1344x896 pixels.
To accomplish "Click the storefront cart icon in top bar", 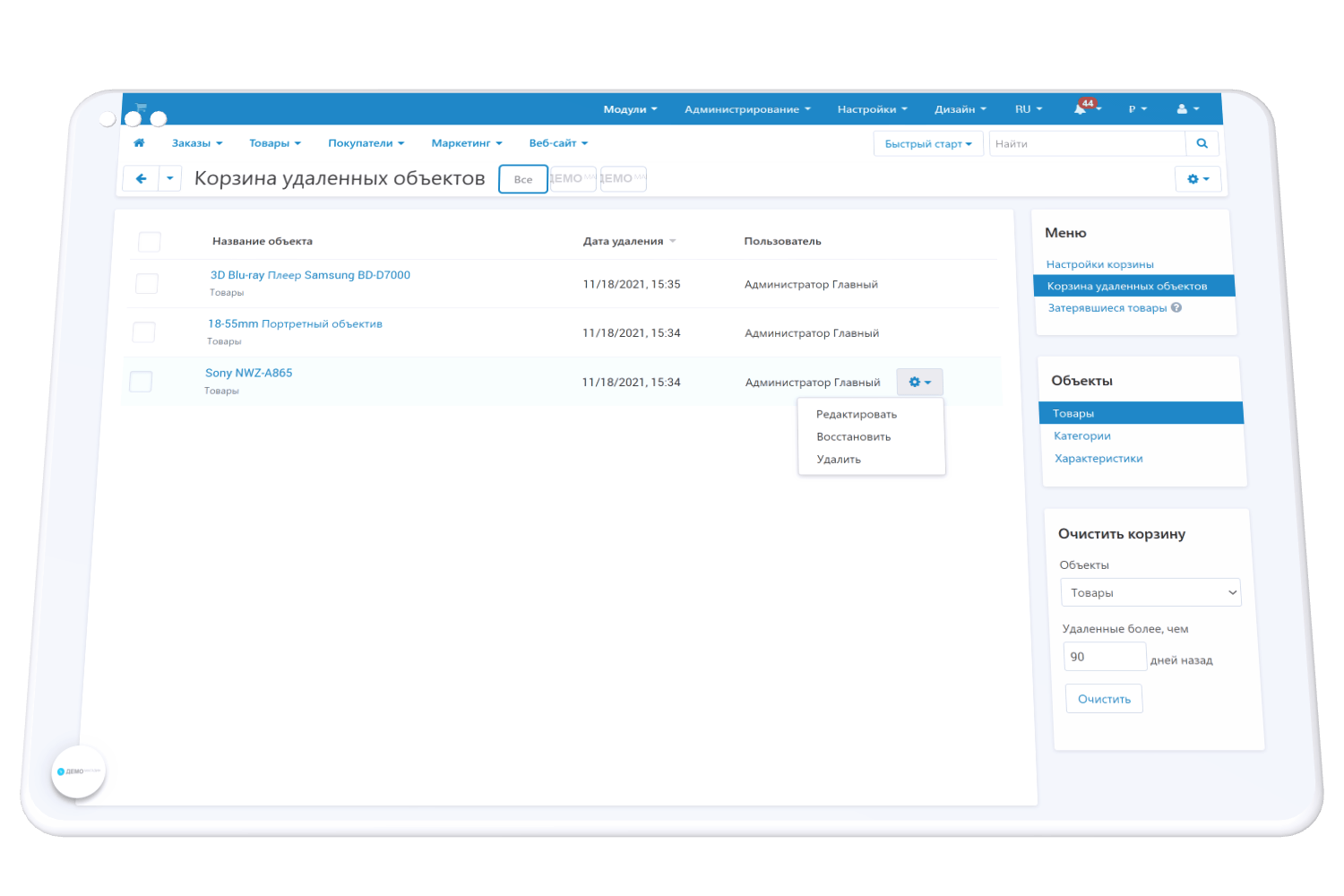I will point(141,108).
